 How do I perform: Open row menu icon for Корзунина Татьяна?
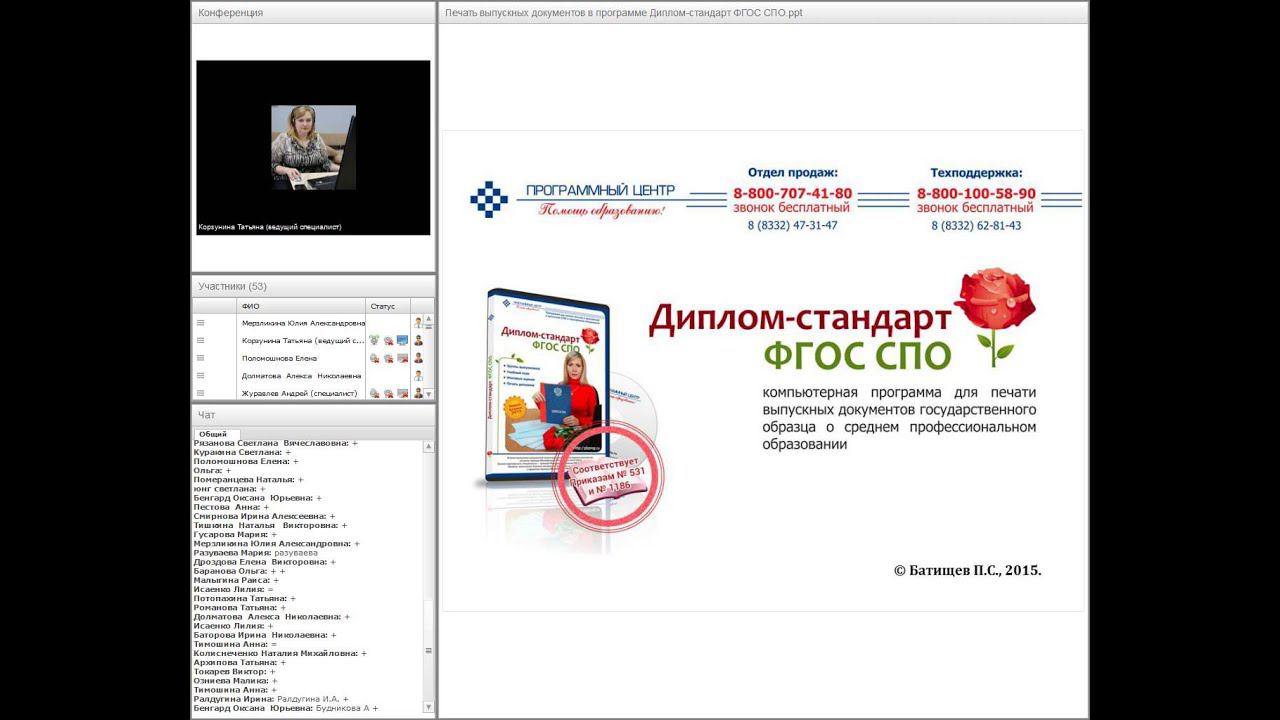pos(200,341)
